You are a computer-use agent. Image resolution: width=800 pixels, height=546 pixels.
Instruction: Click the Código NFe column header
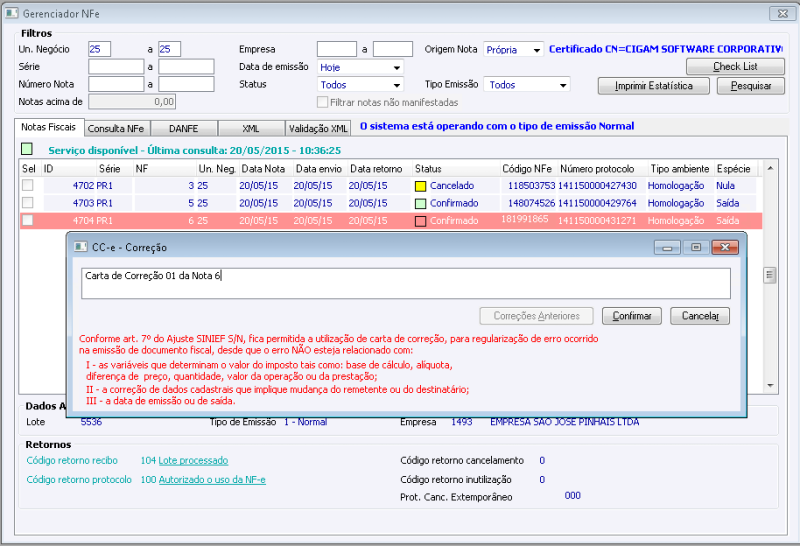click(527, 169)
